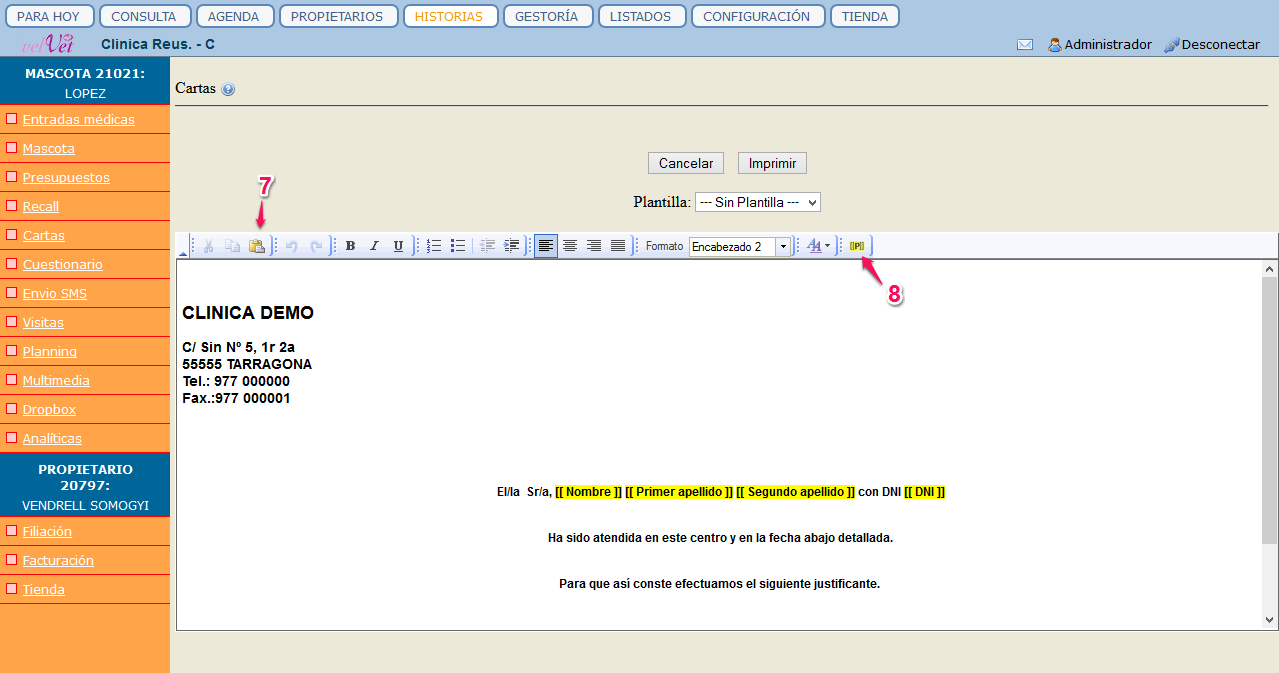
Task: Open the Plantilla dropdown
Action: [x=757, y=202]
